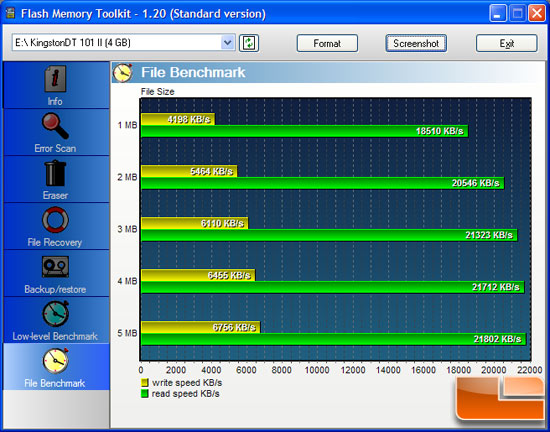Click the 5 MB write speed bar
550x432 pixels.
[x=200, y=327]
